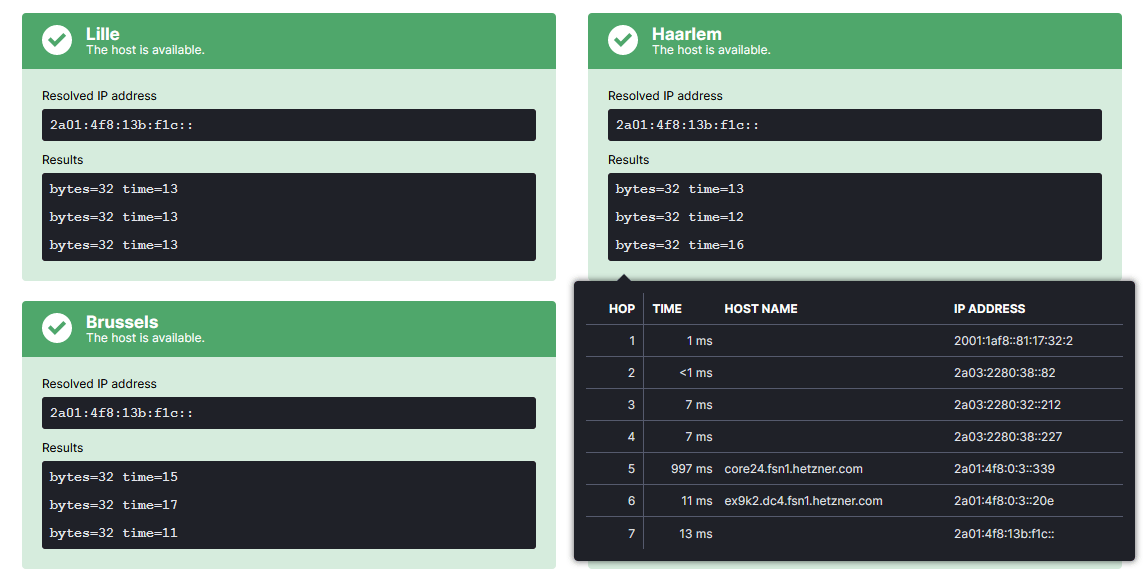Image resolution: width=1146 pixels, height=578 pixels.
Task: Click the Haarlem green checkmark icon
Action: pos(623,40)
